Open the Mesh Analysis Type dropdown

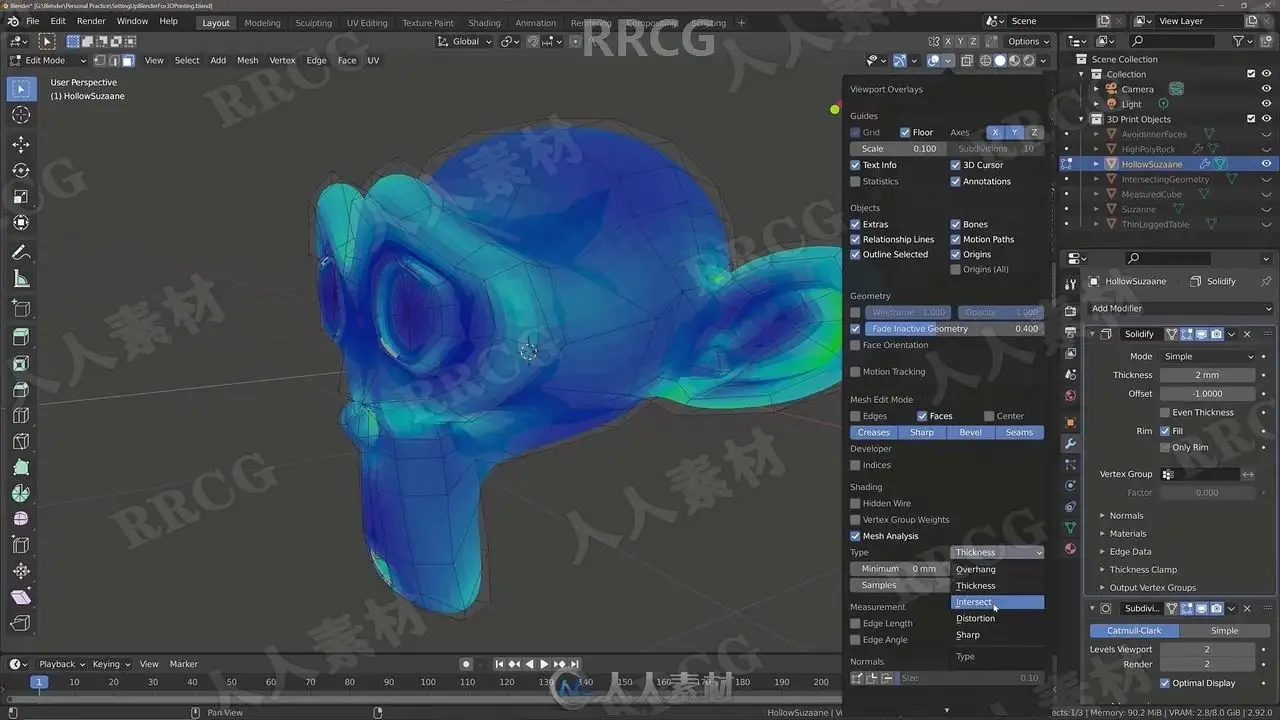coord(997,552)
